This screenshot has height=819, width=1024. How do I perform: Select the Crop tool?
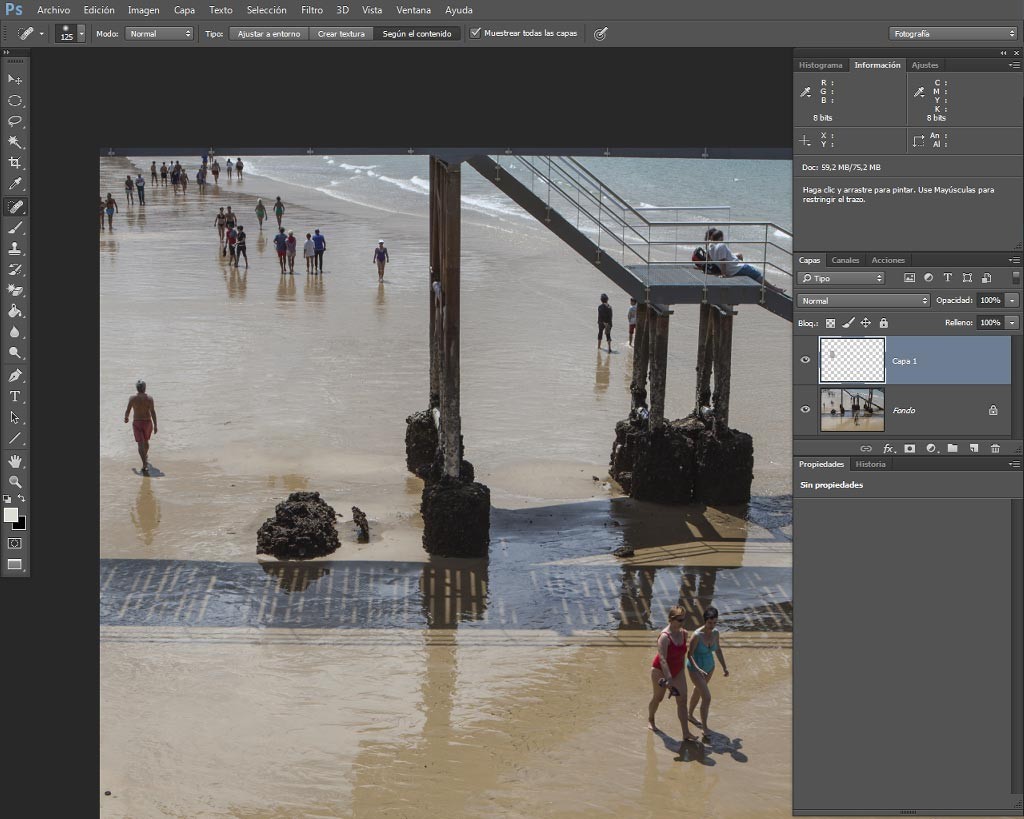tap(15, 163)
